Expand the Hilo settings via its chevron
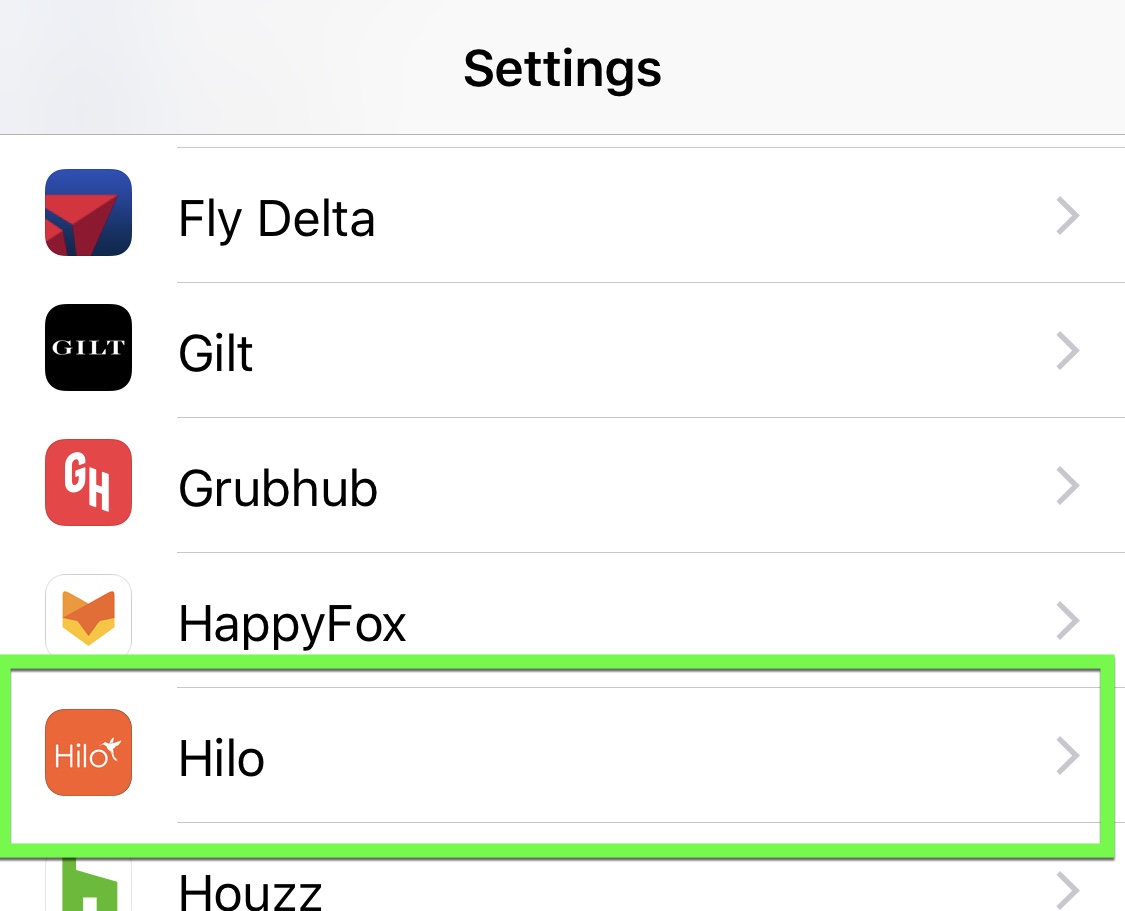1125x911 pixels. coord(1068,756)
